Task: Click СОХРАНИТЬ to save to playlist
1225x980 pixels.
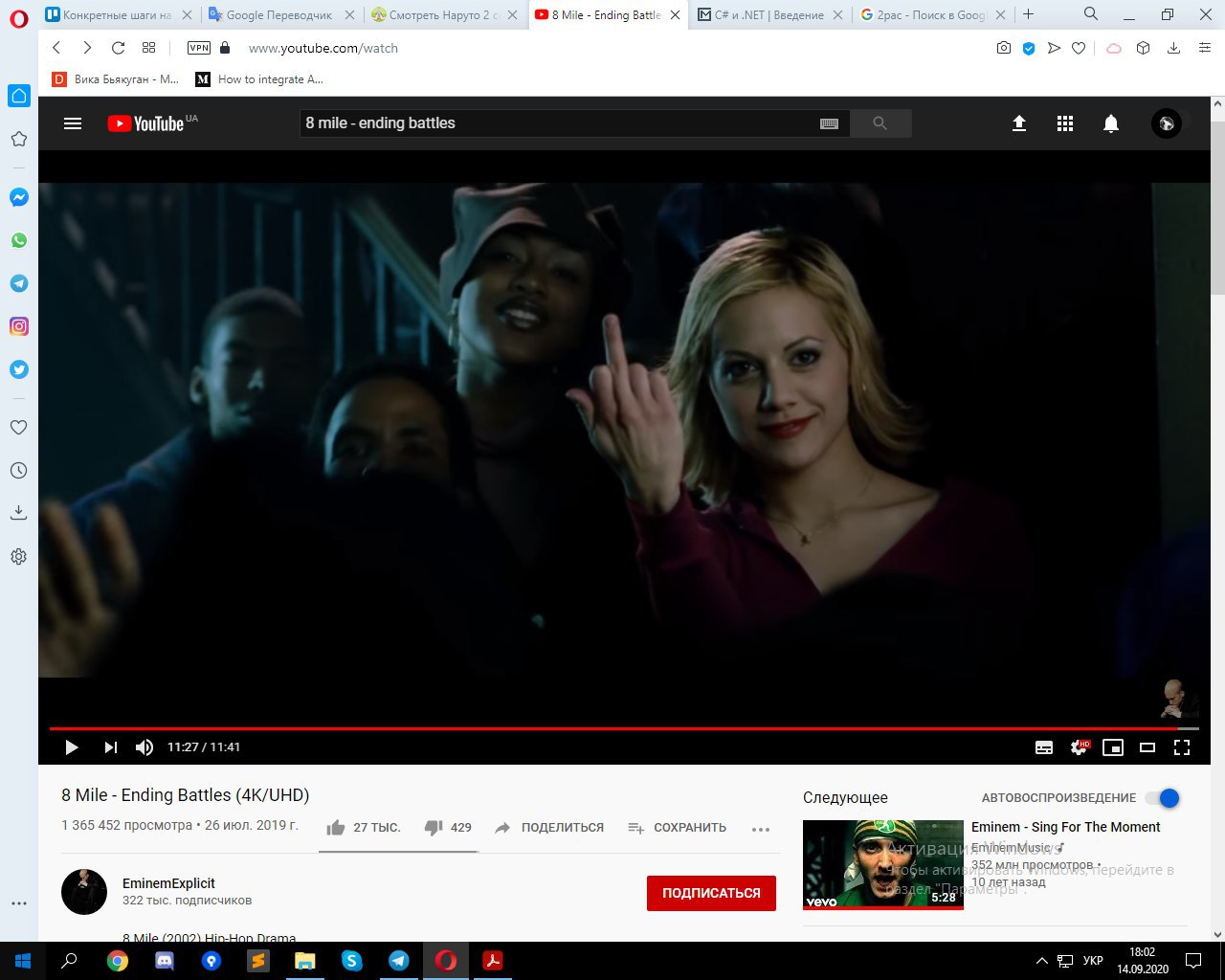Action: (677, 828)
